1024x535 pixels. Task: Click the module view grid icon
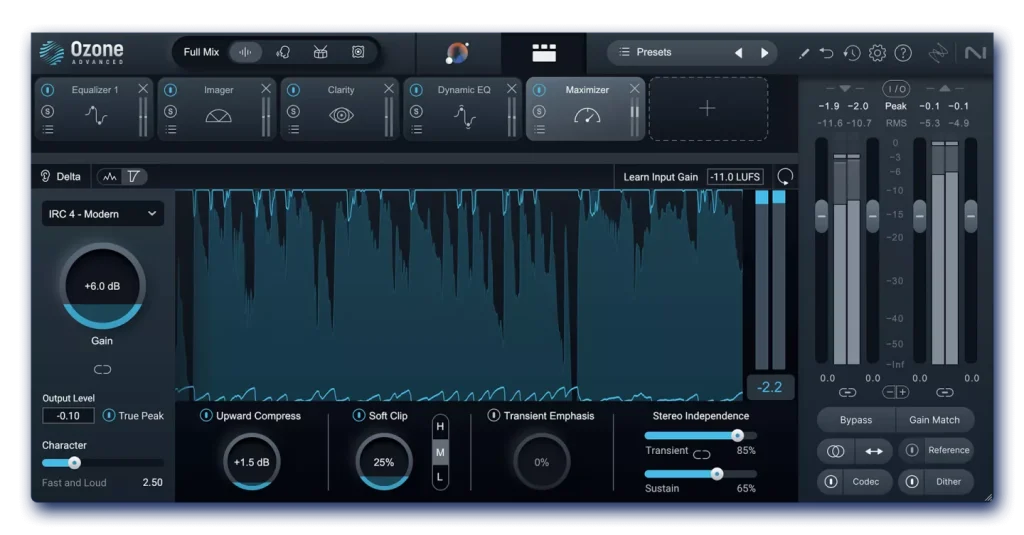pyautogui.click(x=543, y=53)
